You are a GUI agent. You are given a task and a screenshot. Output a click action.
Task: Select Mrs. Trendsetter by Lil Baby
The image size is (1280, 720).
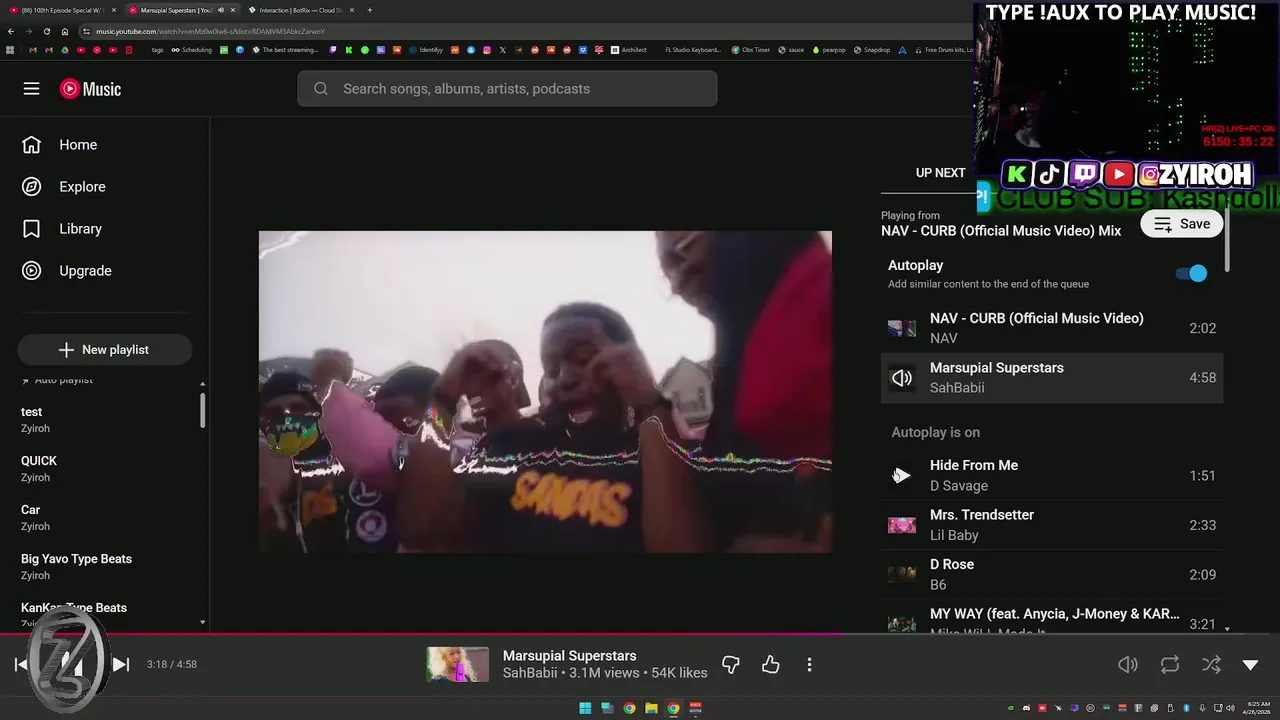pos(1052,525)
